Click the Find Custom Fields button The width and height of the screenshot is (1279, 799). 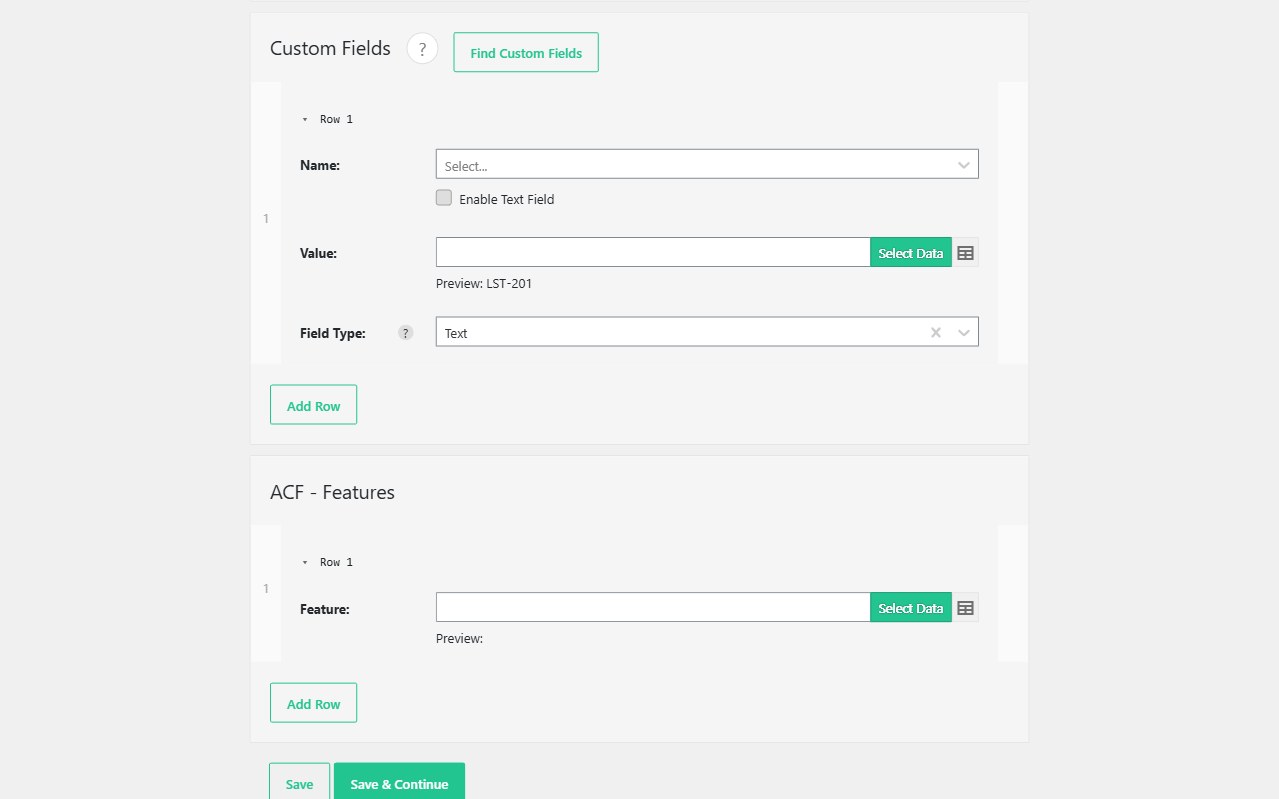(x=526, y=53)
